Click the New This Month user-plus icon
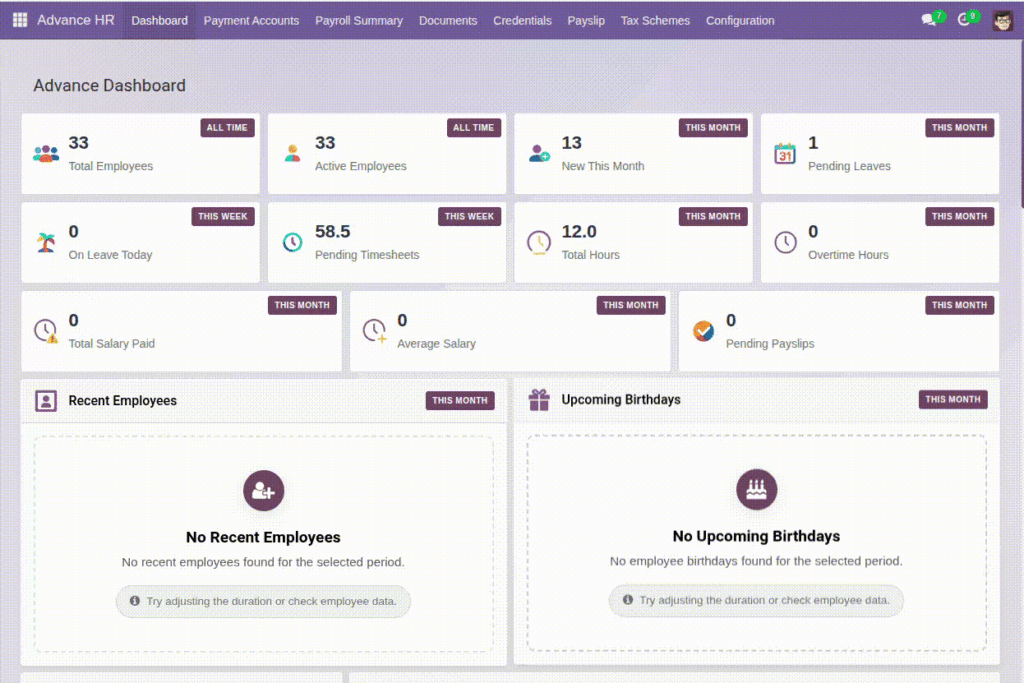Image resolution: width=1024 pixels, height=683 pixels. (539, 153)
